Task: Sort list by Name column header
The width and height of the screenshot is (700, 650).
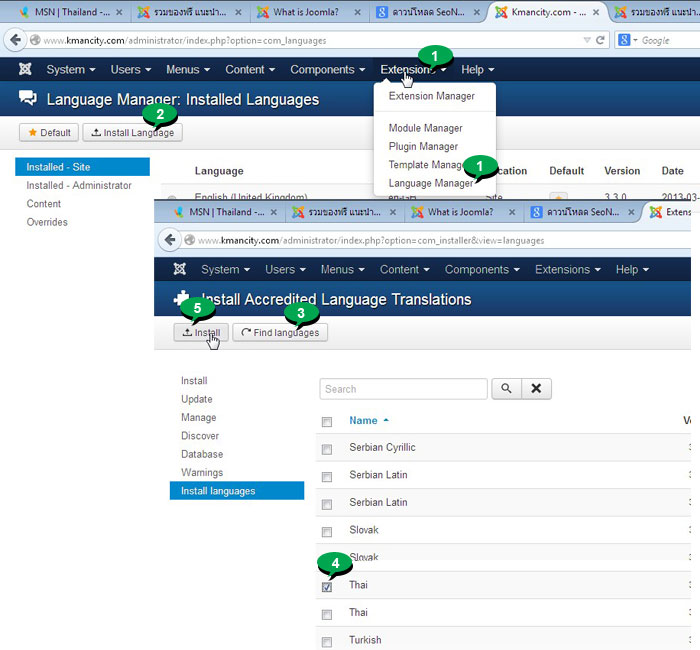Action: 363,421
